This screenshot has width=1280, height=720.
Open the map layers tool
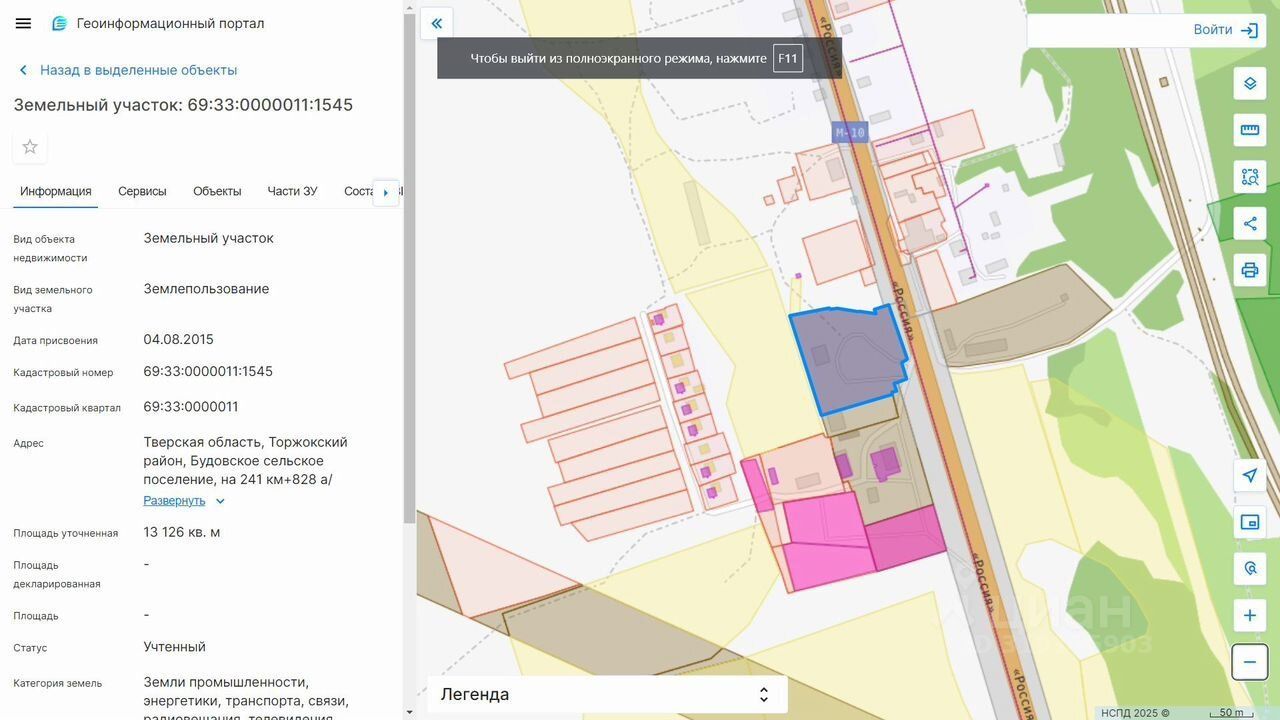coord(1250,83)
